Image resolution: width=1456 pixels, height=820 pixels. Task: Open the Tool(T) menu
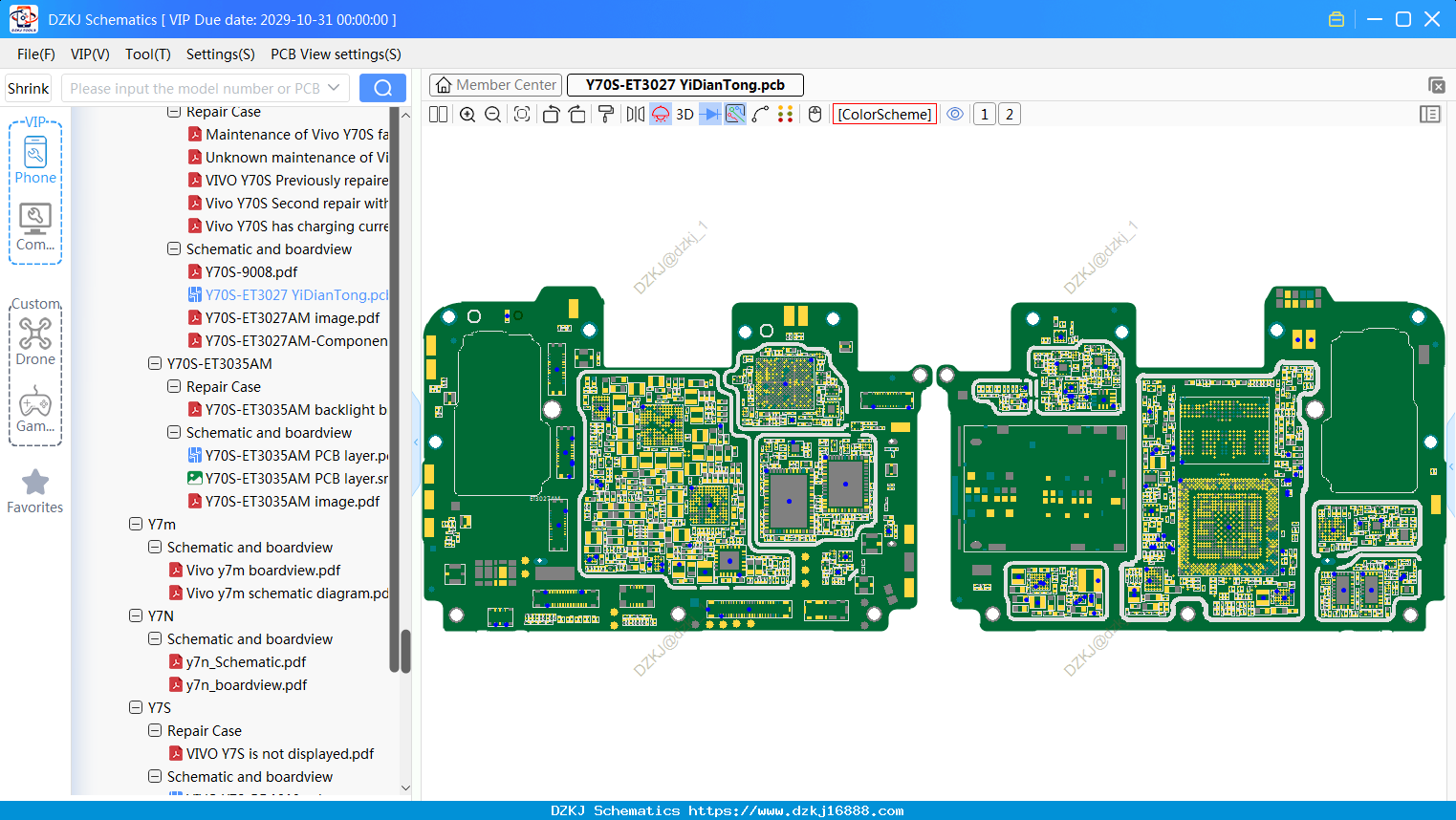[x=148, y=54]
